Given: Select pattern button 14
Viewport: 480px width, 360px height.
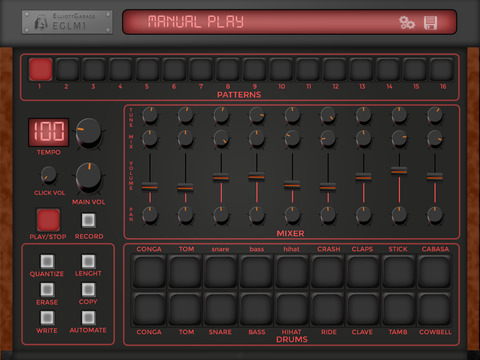Looking at the screenshot, I should (x=388, y=69).
